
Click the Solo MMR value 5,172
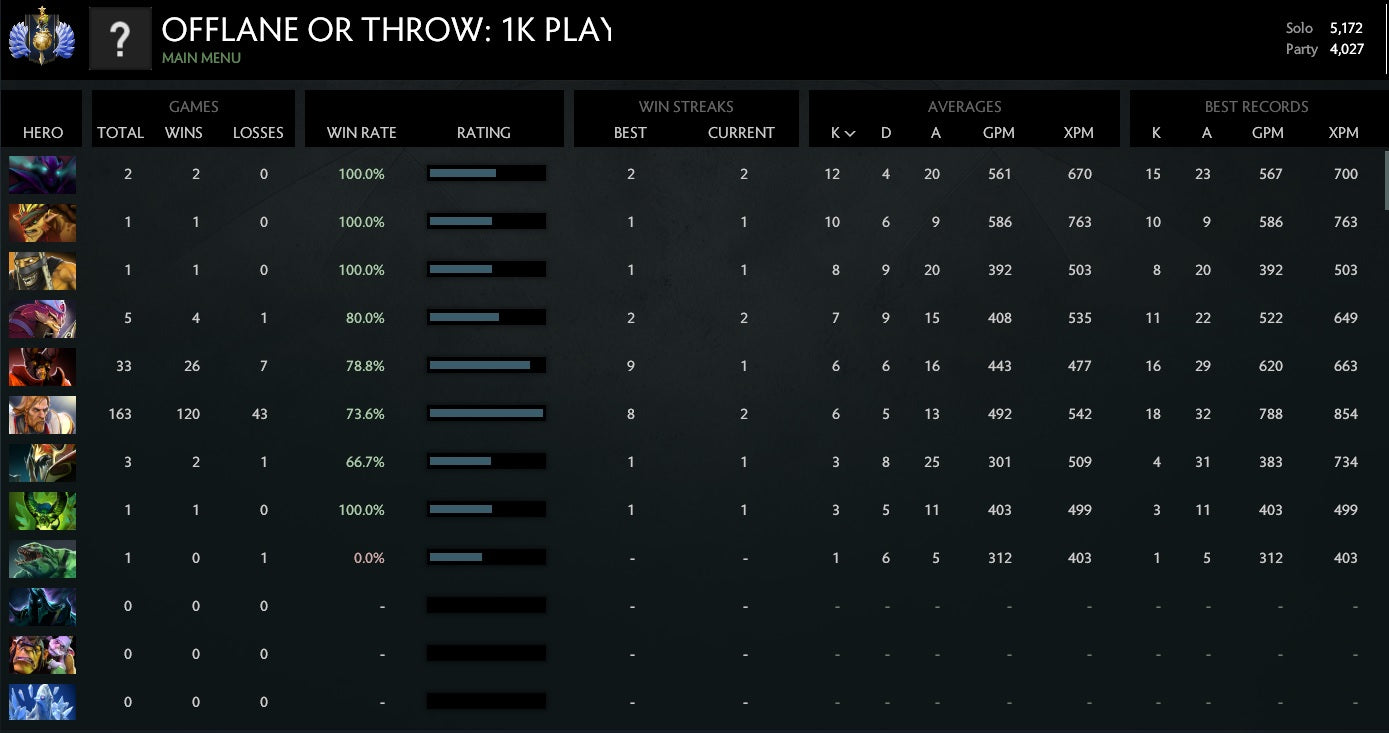point(1346,28)
